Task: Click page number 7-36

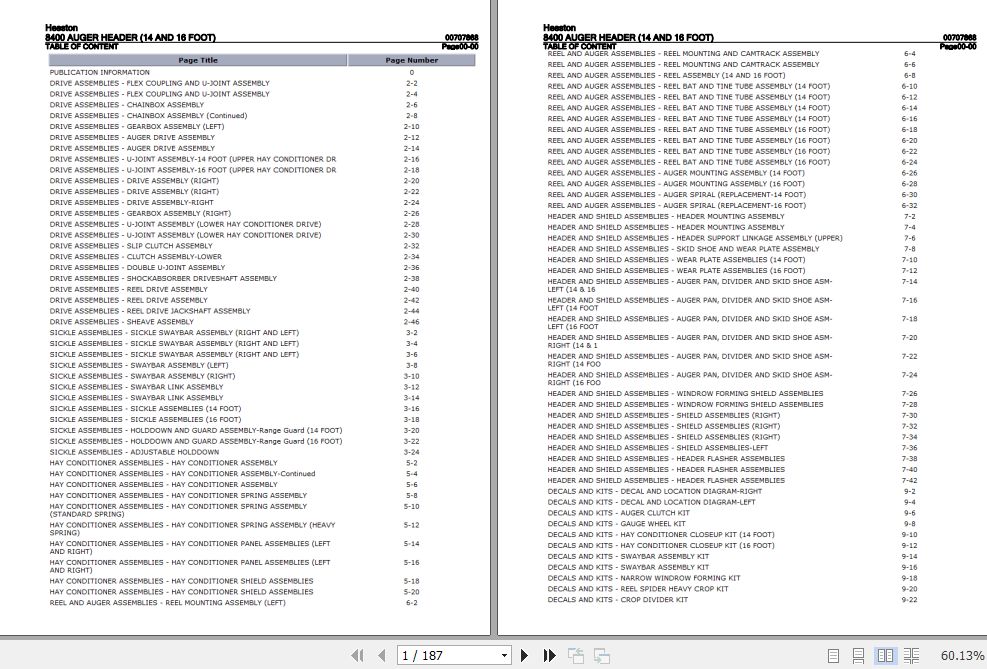Action: point(909,448)
